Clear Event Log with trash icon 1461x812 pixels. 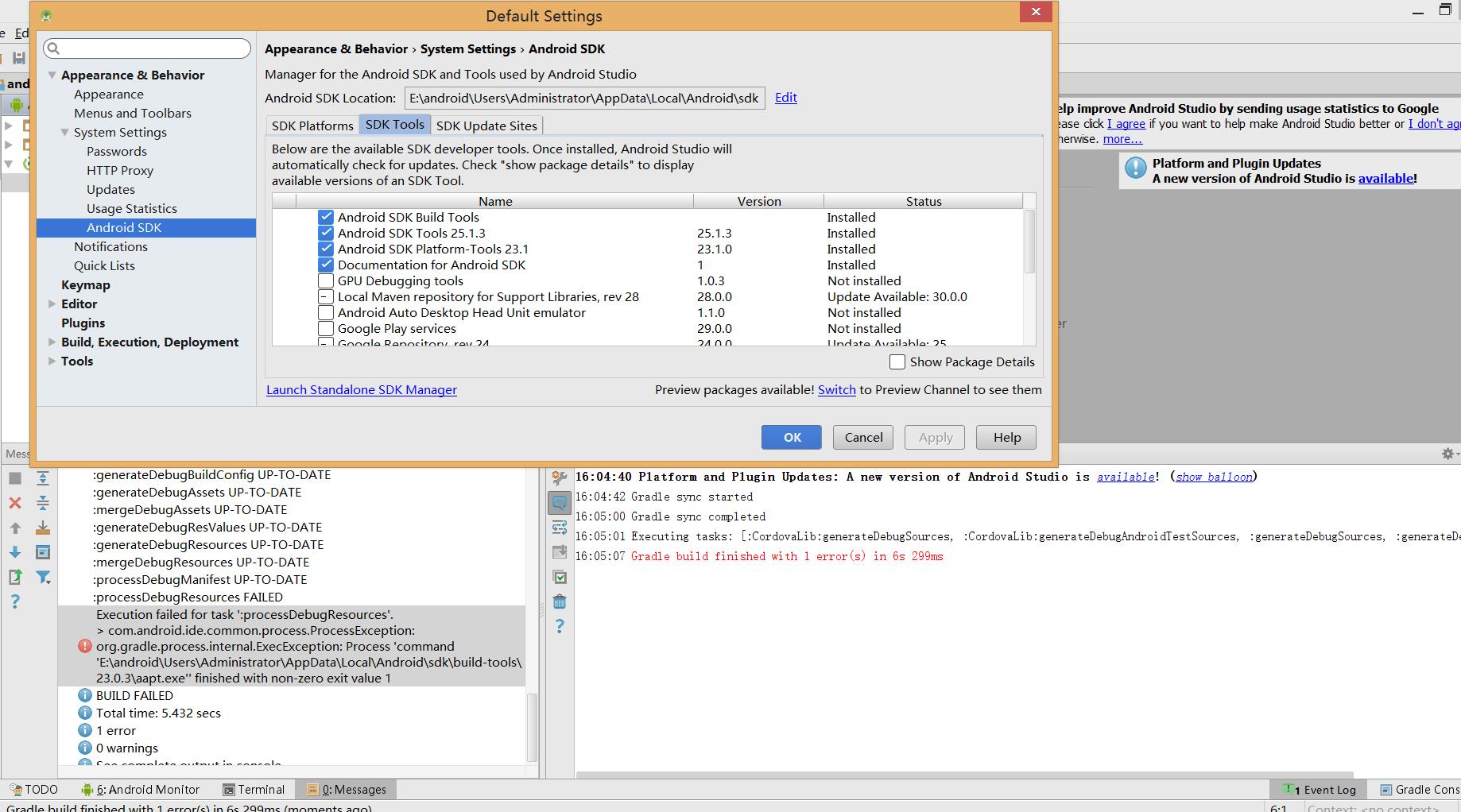pos(560,601)
